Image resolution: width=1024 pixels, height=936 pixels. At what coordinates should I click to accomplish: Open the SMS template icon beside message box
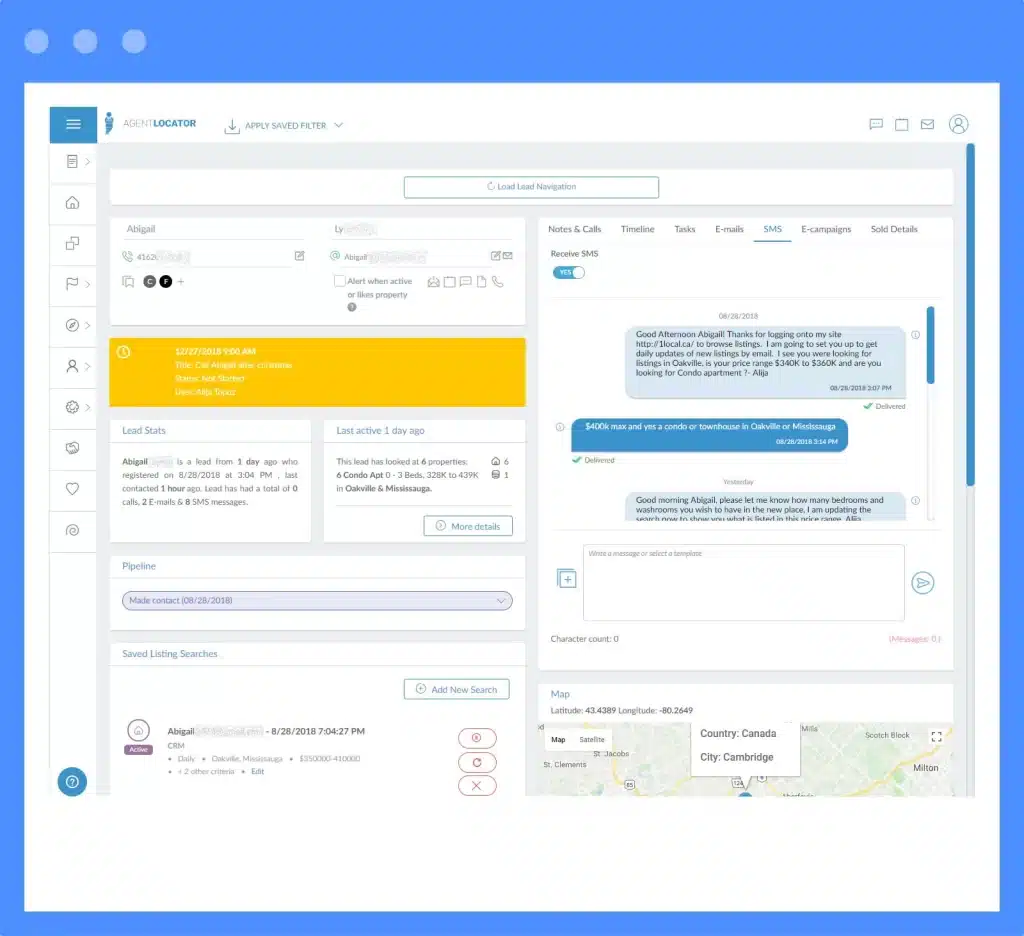566,579
